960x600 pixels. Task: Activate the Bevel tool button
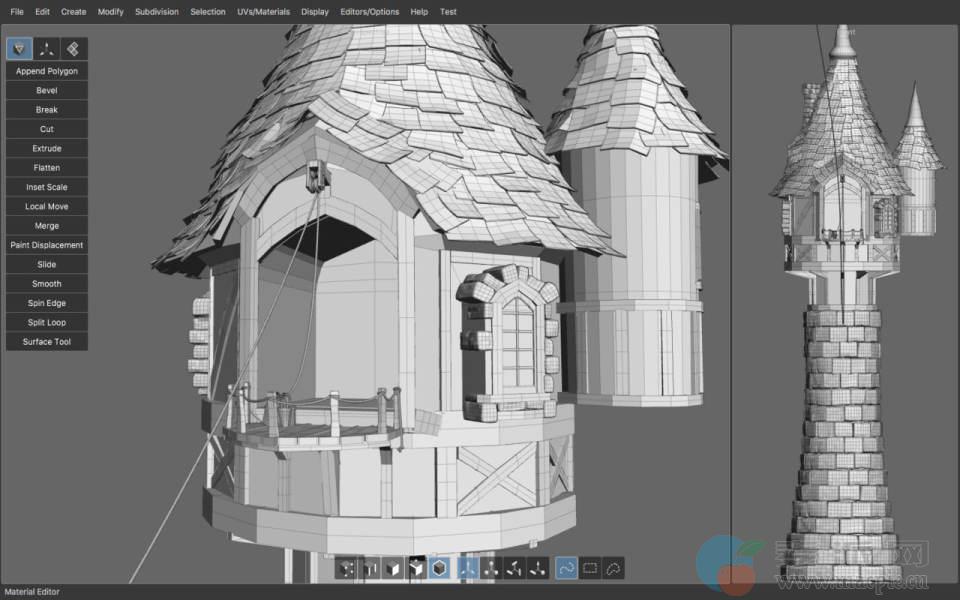47,90
